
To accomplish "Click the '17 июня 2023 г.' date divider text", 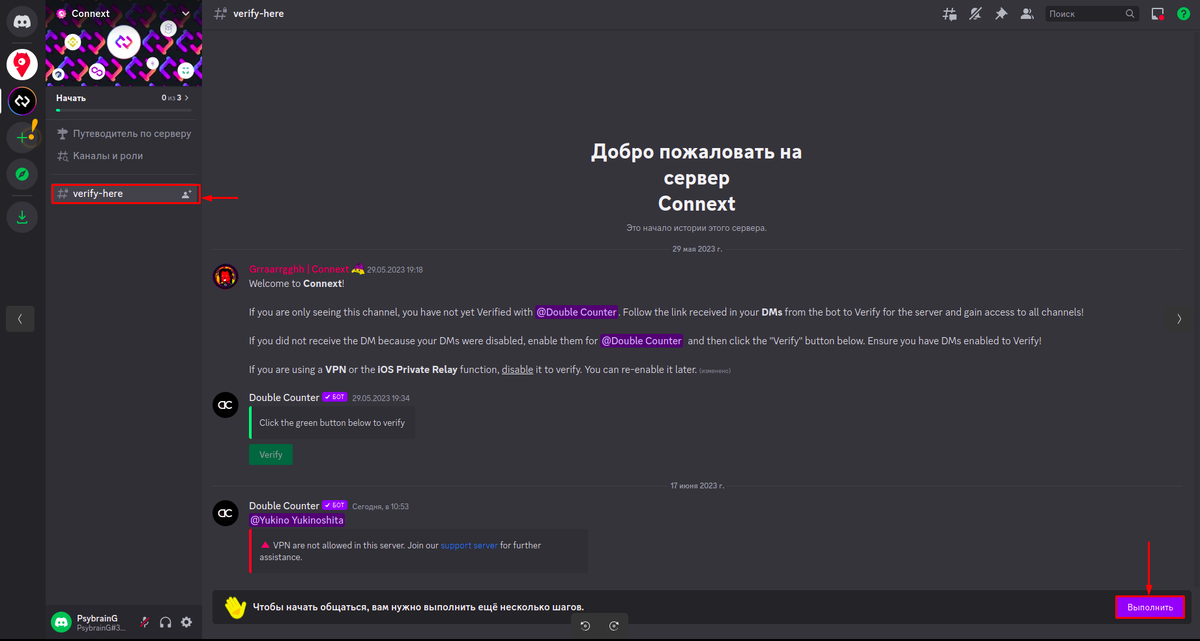I will pyautogui.click(x=697, y=485).
